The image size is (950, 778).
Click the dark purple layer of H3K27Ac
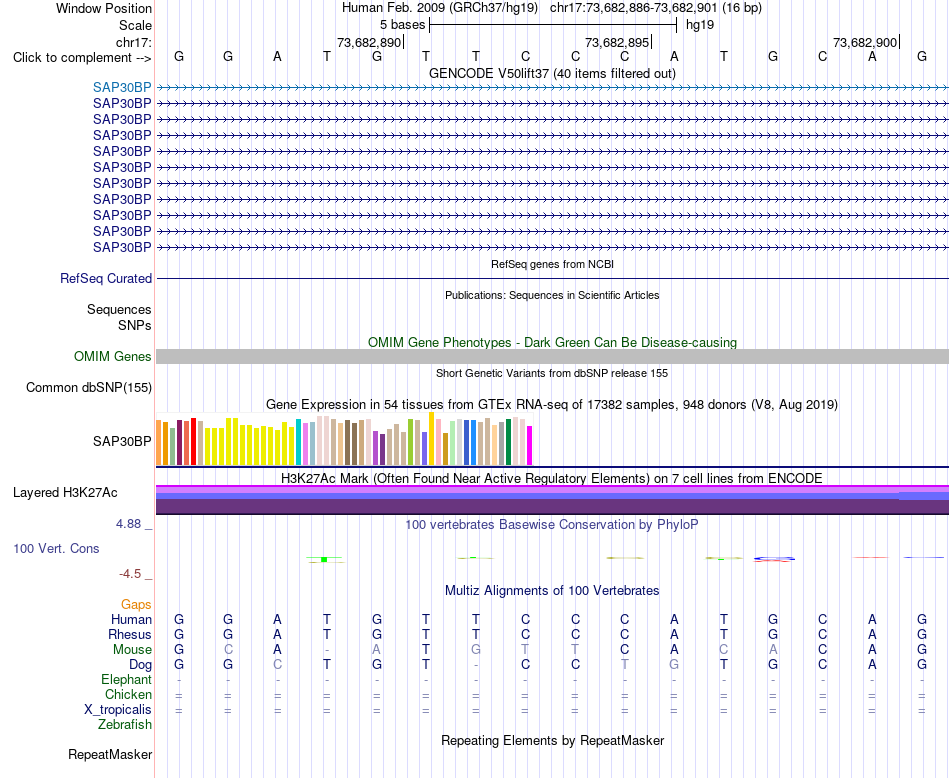pyautogui.click(x=552, y=507)
